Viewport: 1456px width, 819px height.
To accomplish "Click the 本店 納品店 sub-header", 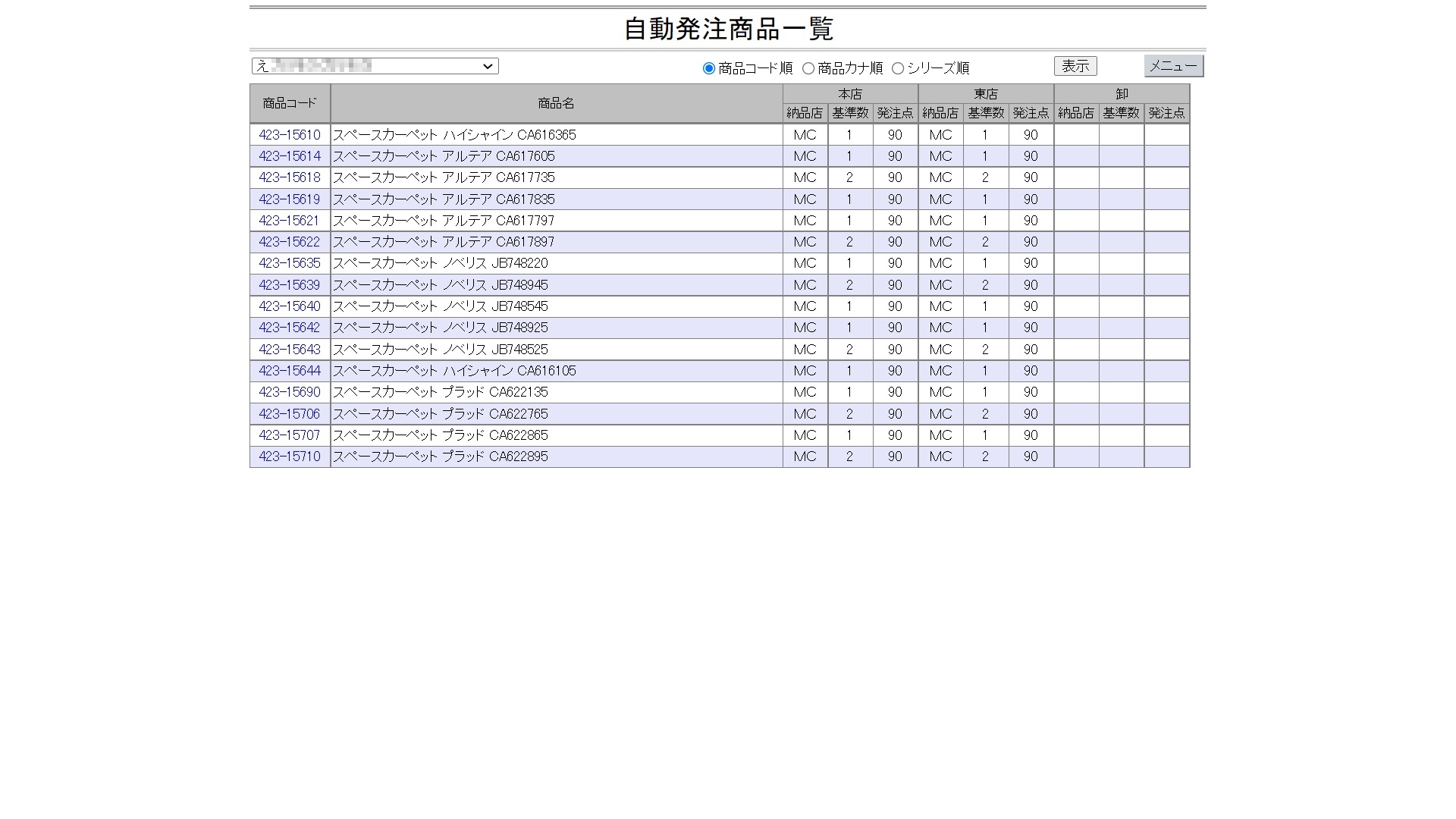I will (x=805, y=113).
